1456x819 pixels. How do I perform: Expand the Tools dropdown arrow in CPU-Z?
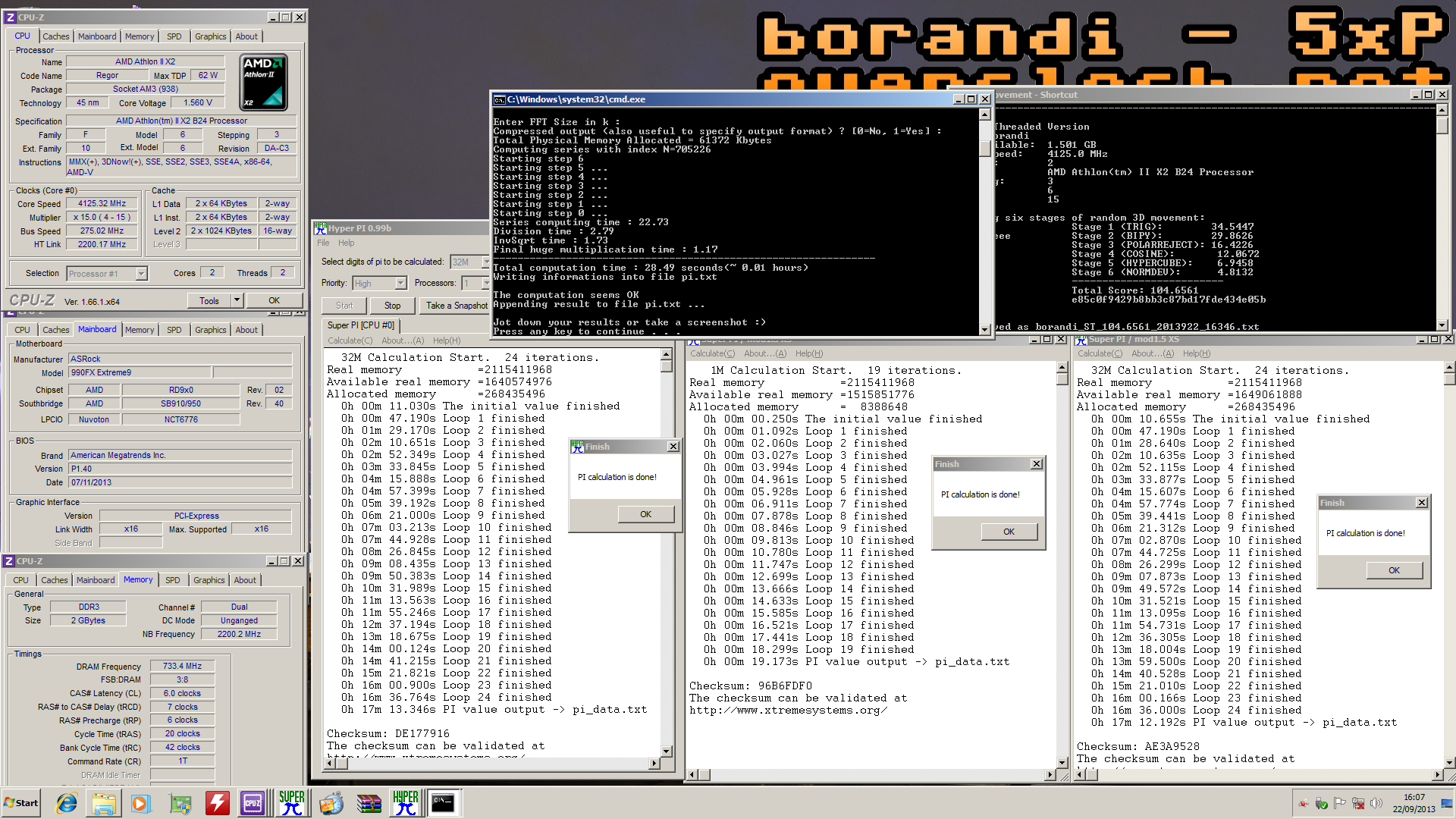click(237, 300)
